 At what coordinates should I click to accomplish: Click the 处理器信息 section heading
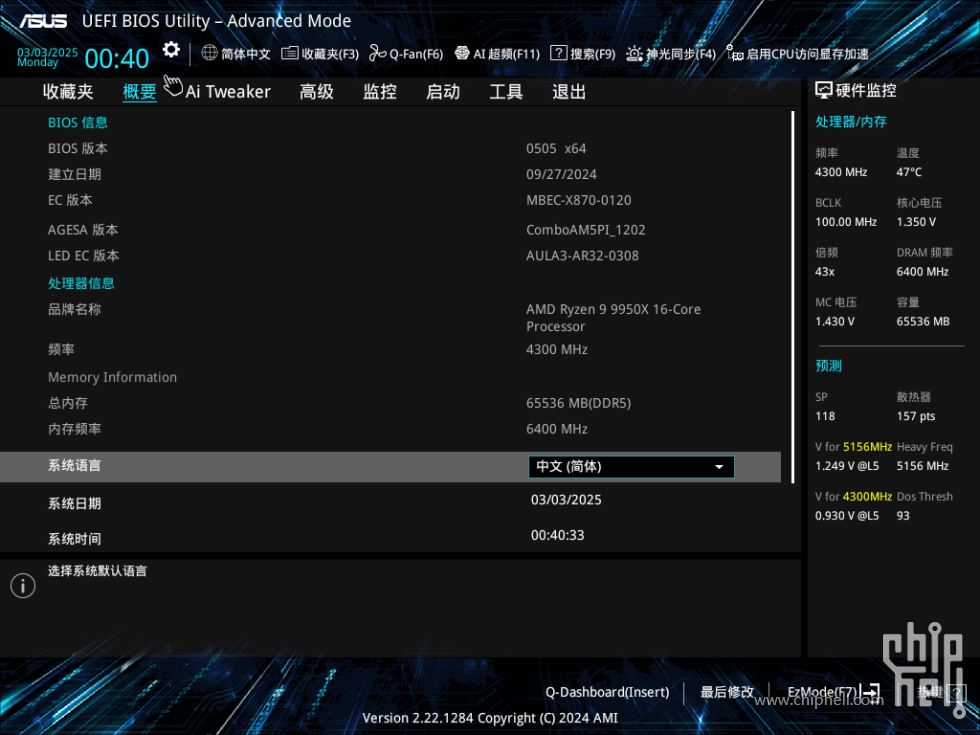click(x=81, y=283)
